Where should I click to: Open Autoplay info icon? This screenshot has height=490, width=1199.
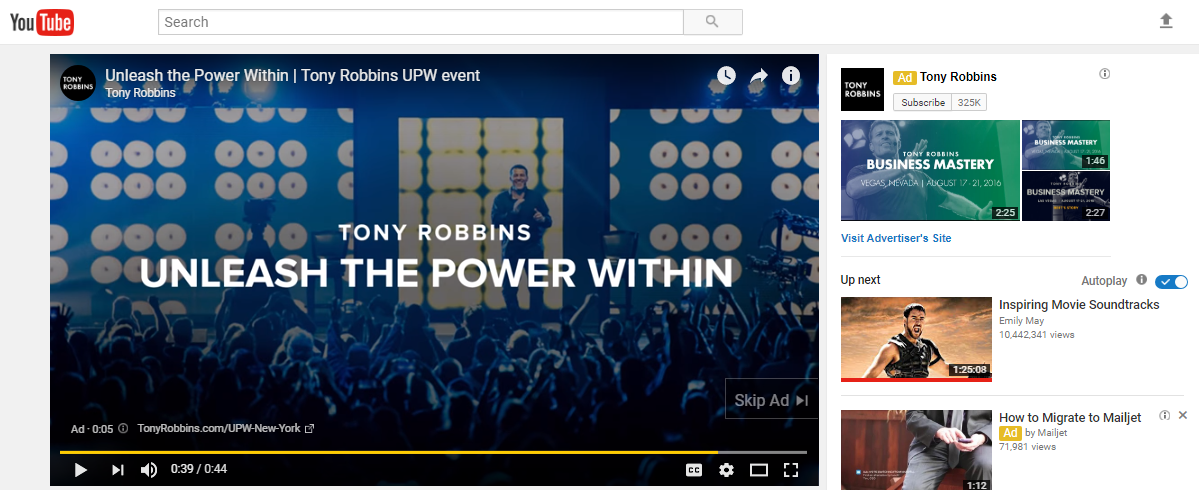1142,280
